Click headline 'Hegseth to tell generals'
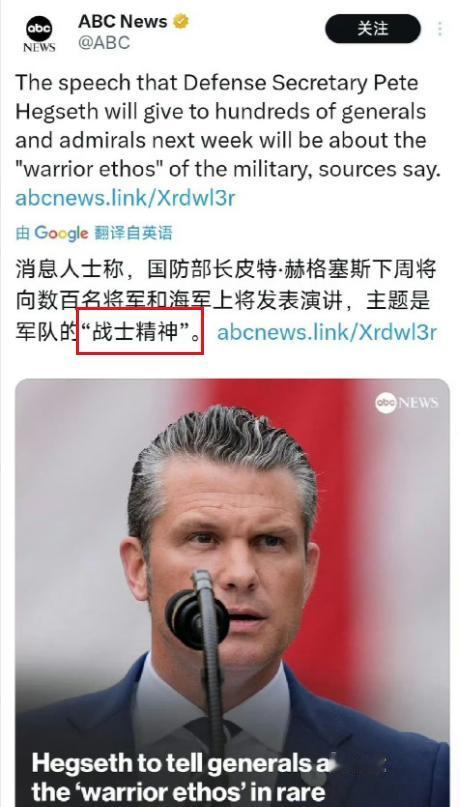 click(181, 763)
